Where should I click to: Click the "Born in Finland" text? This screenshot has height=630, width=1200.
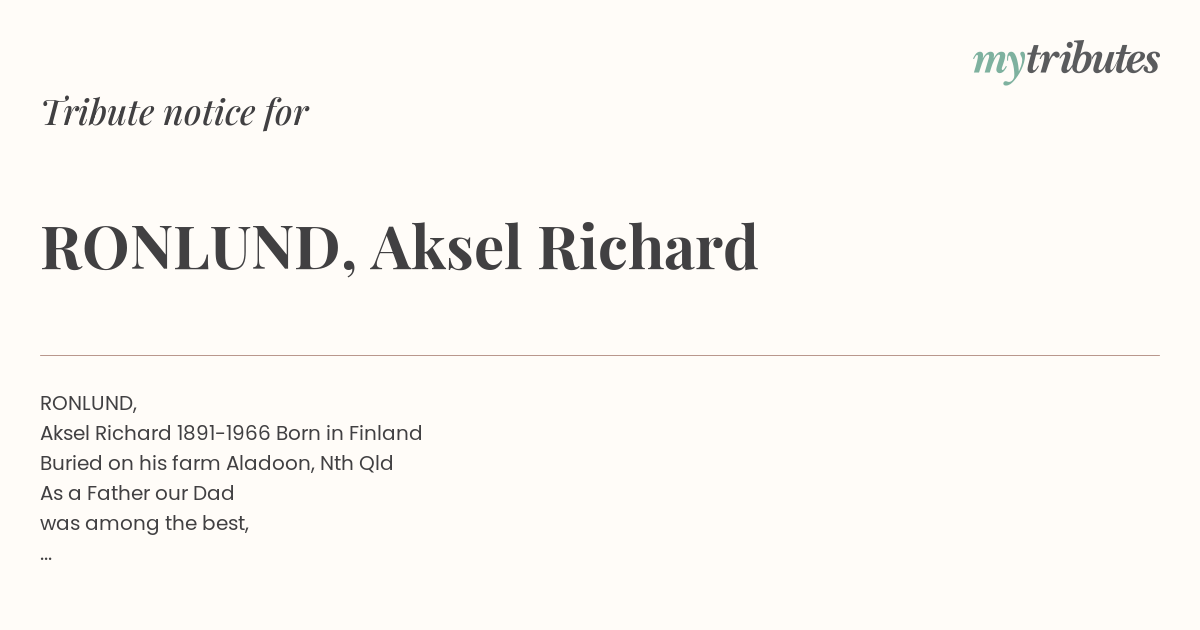(x=349, y=433)
